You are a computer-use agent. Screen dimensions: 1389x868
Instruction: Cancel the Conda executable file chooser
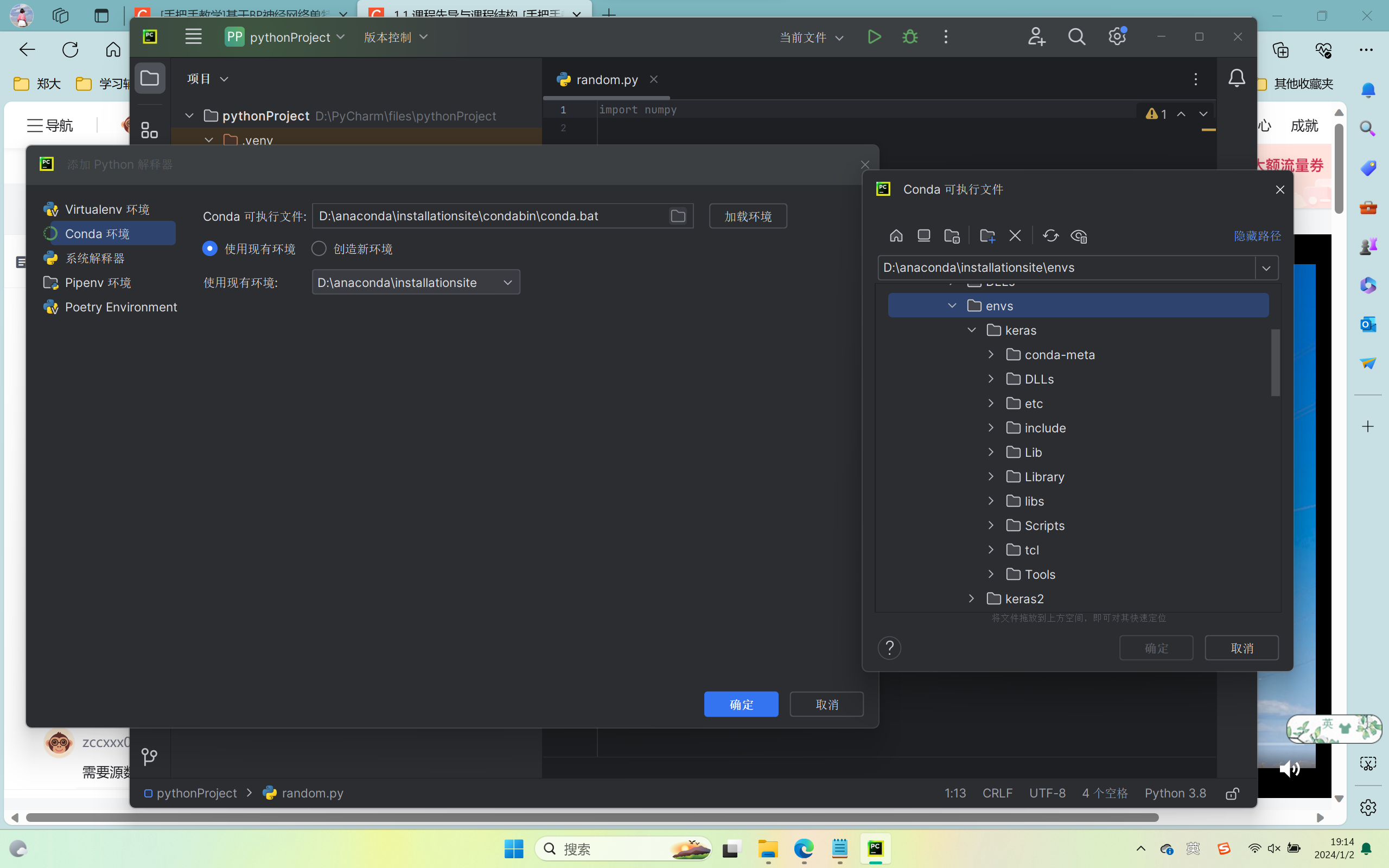(x=1241, y=648)
